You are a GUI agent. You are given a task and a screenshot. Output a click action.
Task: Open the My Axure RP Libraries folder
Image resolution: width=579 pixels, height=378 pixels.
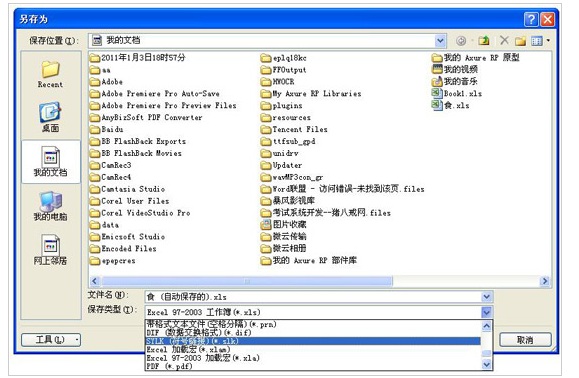pyautogui.click(x=311, y=94)
